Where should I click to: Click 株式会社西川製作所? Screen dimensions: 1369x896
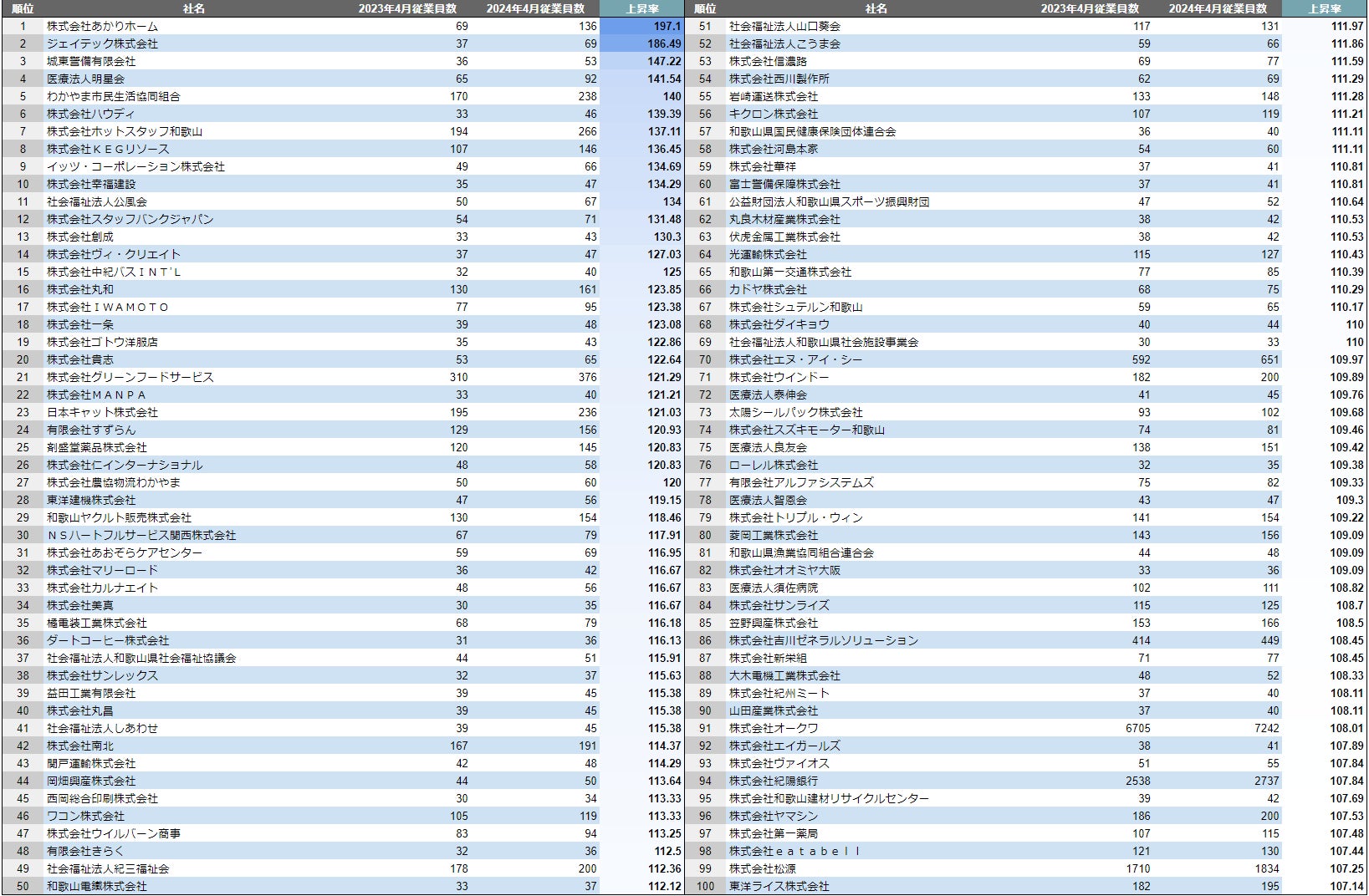(x=779, y=79)
